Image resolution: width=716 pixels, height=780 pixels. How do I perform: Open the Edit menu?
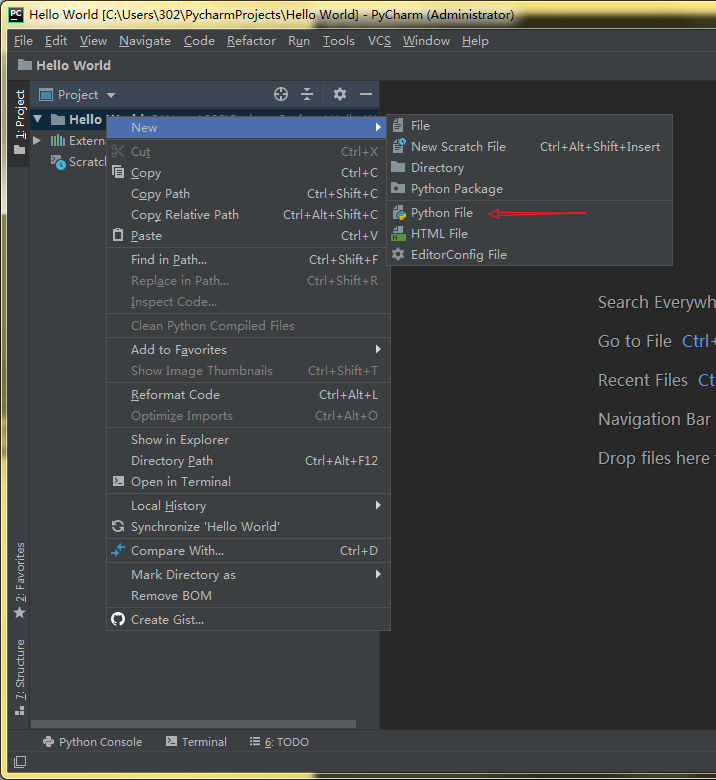click(x=56, y=41)
